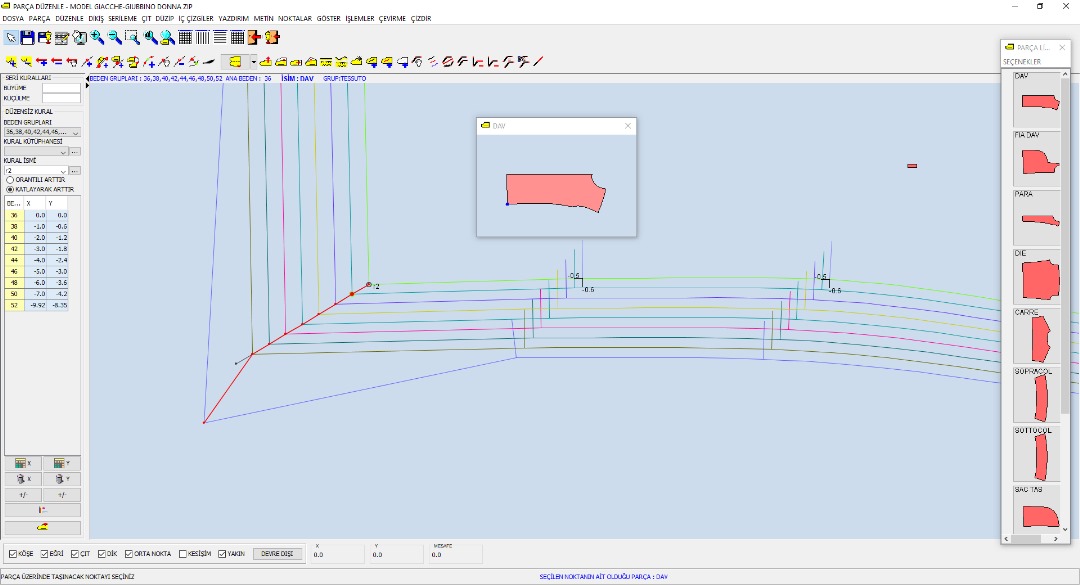Click the grid table toolbar icon
The image size is (1080, 585).
tap(185, 38)
